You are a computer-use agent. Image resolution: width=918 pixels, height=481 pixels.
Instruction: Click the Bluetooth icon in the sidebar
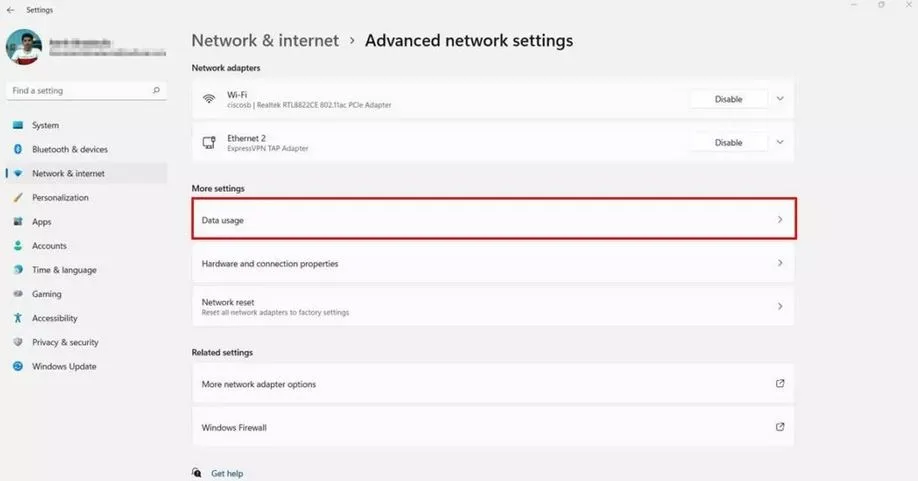(x=18, y=149)
